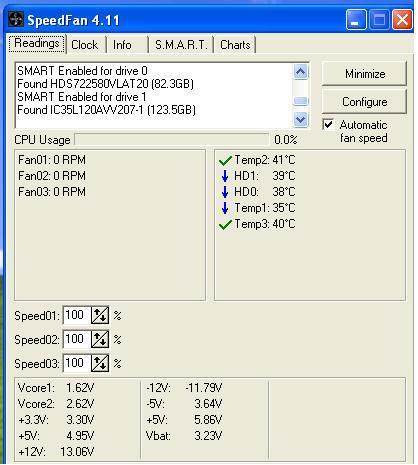Click the CPU Usage progress bar
Viewport: 418px width, 465px height.
[x=172, y=140]
